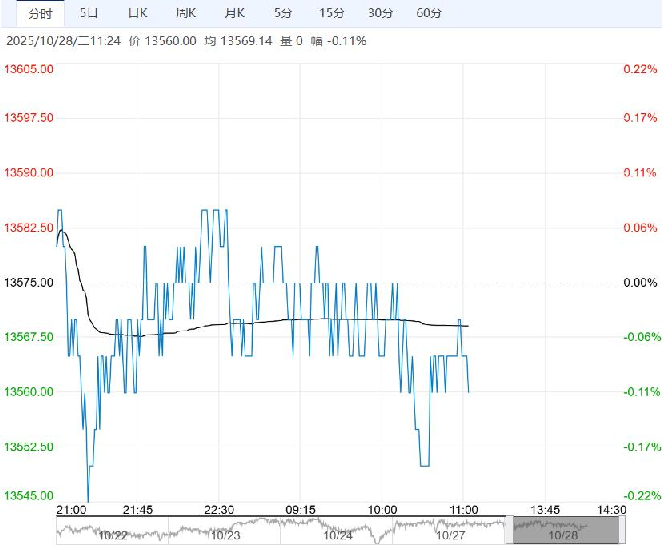Switch to 15分 interval tab
The width and height of the screenshot is (662, 546).
331,14
